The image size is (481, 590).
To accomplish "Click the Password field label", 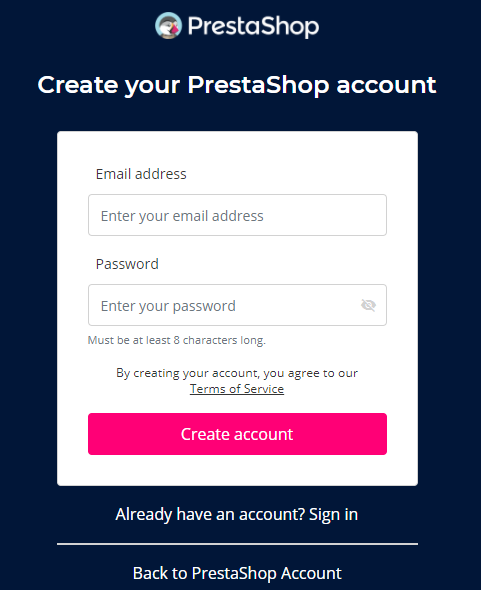I will pos(127,264).
